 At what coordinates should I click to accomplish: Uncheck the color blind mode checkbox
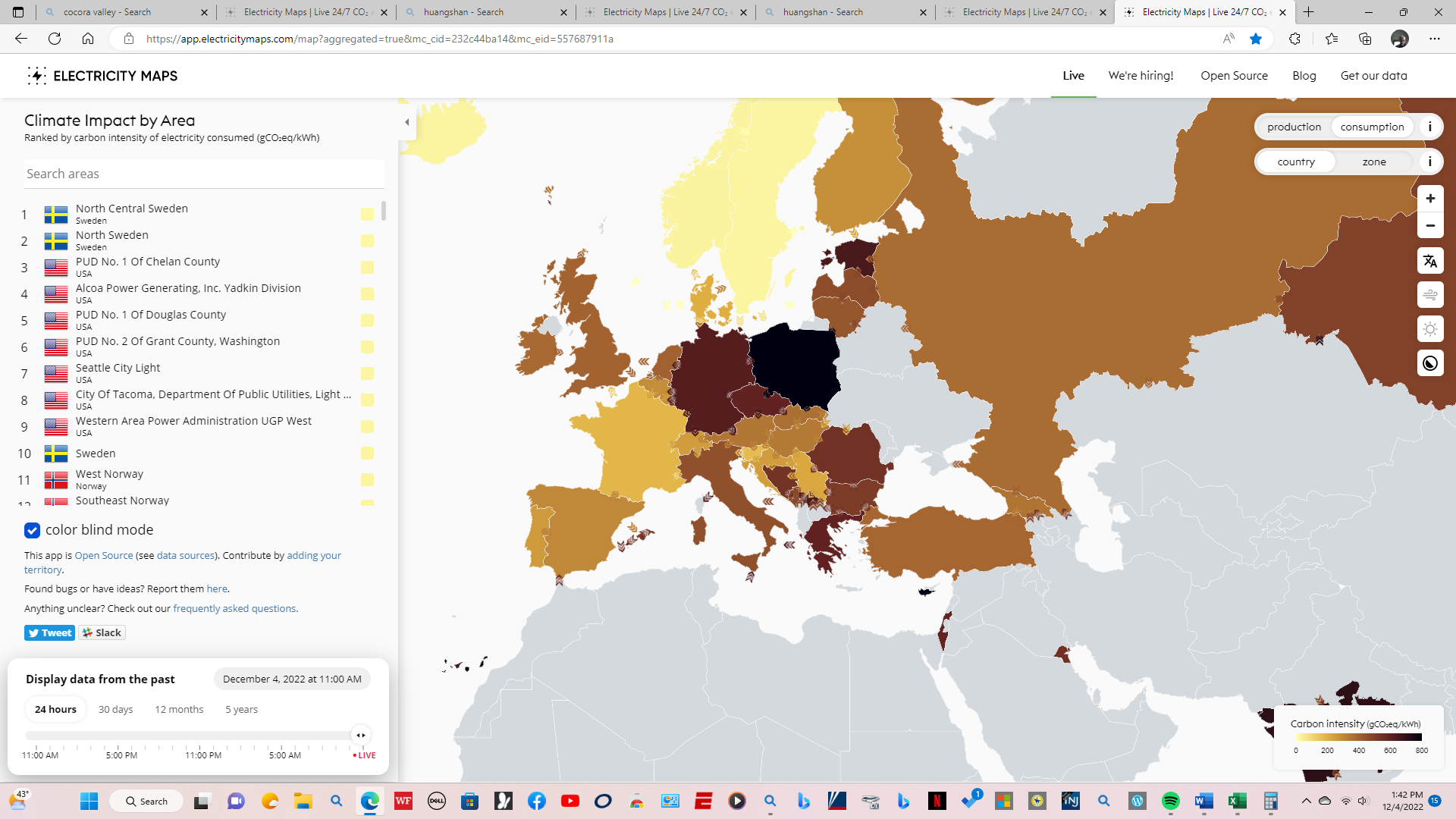click(32, 530)
